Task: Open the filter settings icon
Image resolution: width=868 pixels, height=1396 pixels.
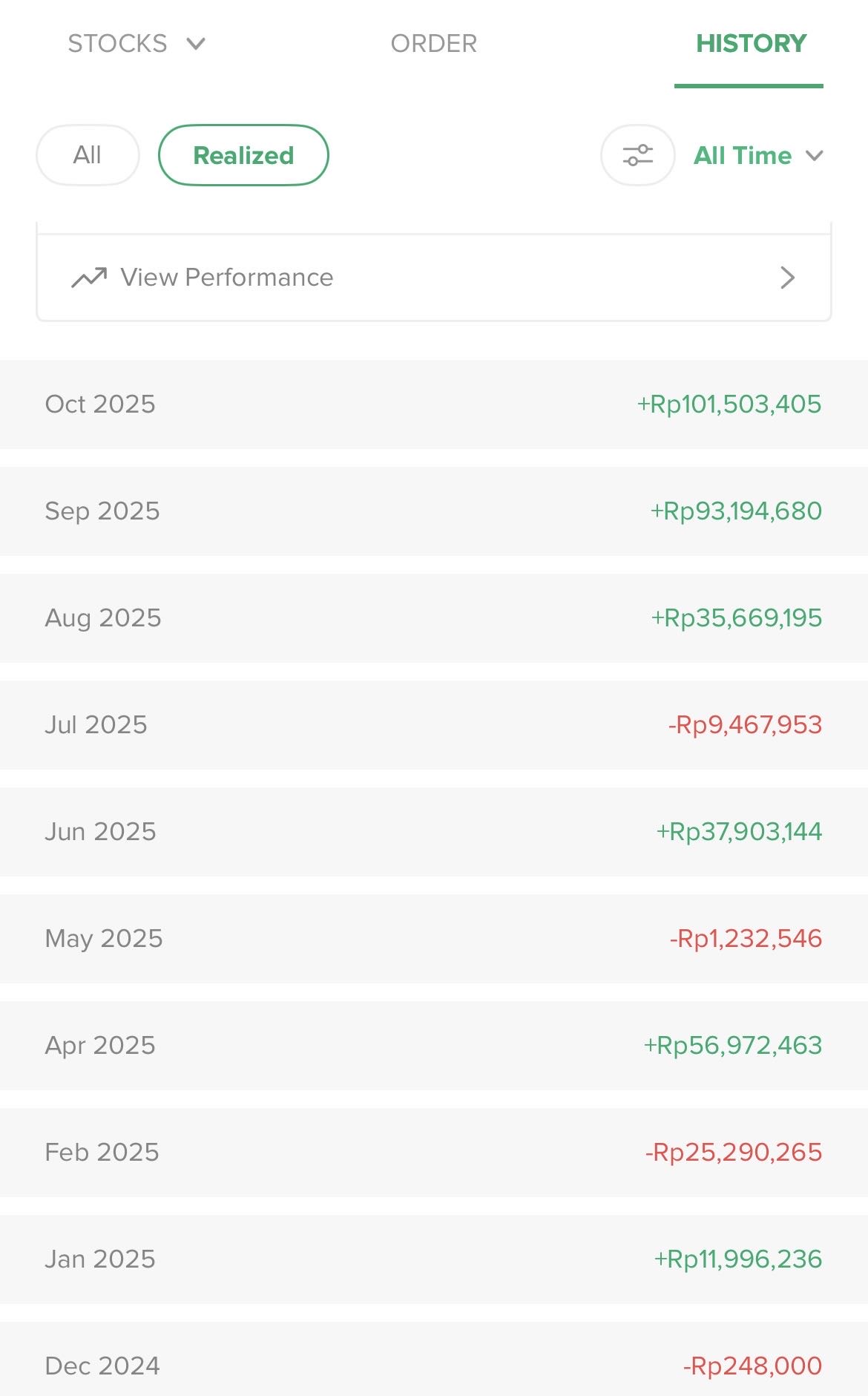Action: pos(637,155)
